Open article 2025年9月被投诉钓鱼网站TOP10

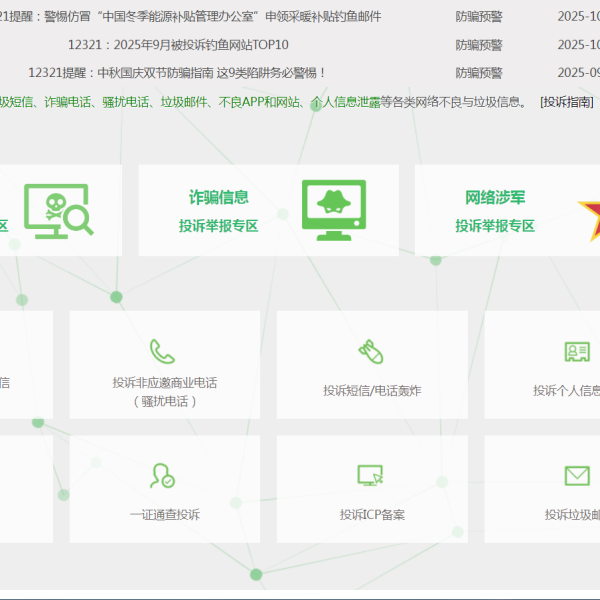pyautogui.click(x=178, y=45)
